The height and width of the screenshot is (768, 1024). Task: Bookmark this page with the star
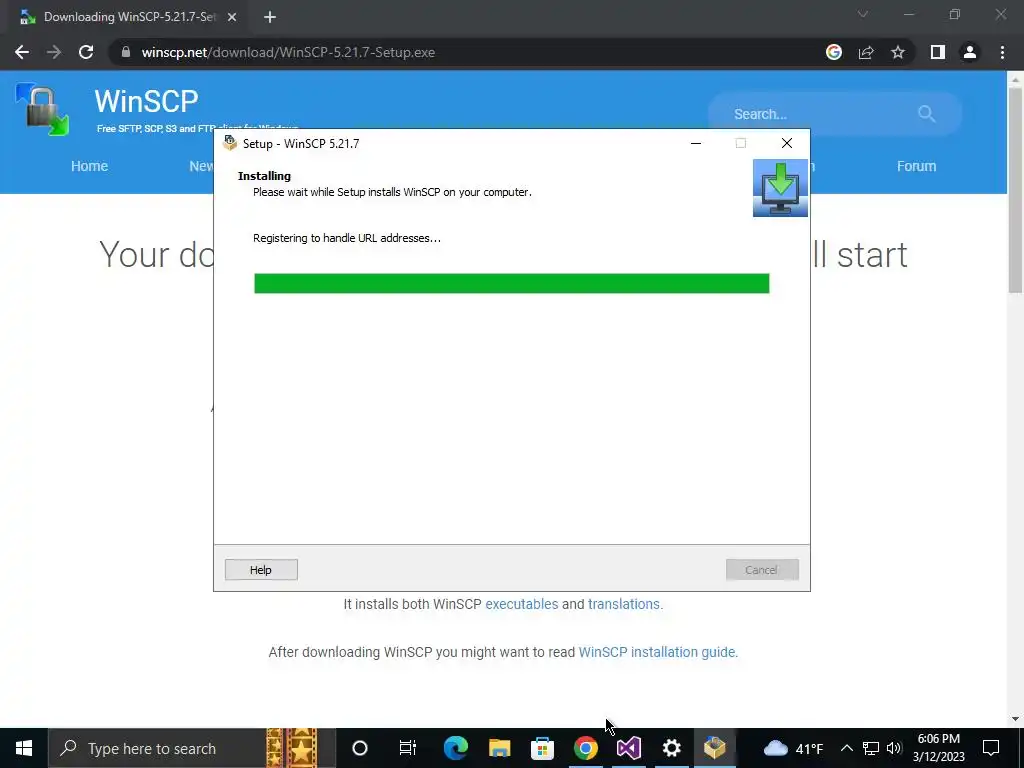(898, 52)
